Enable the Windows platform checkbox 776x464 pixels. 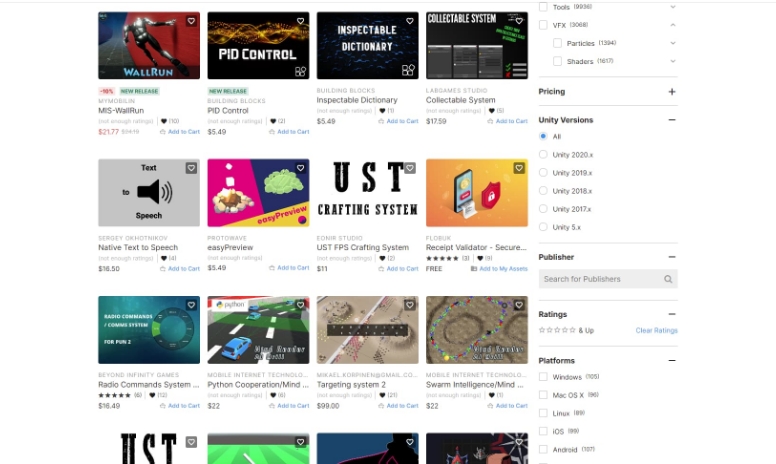(543, 377)
